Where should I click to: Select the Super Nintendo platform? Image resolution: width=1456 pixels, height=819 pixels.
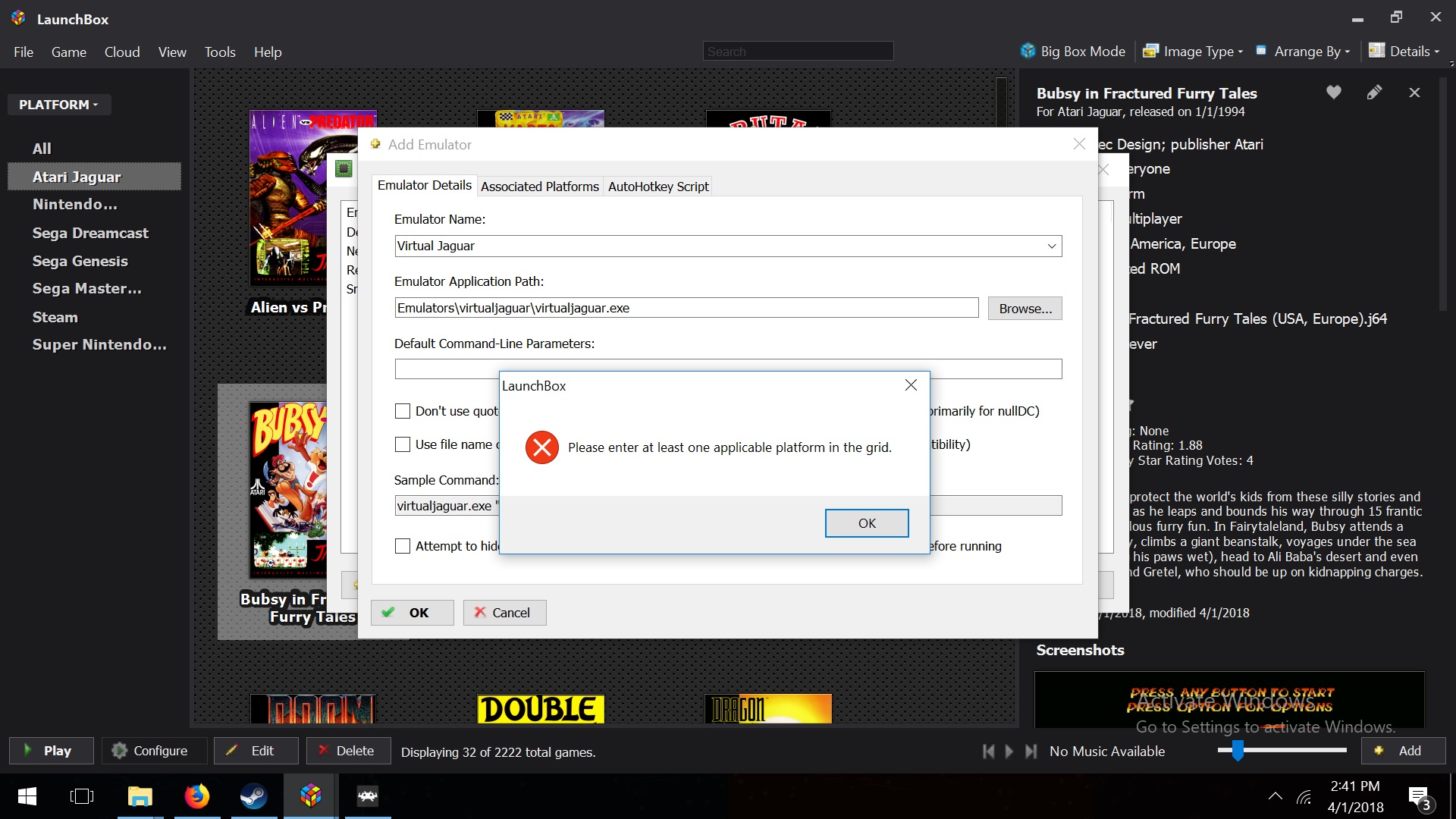pyautogui.click(x=99, y=344)
